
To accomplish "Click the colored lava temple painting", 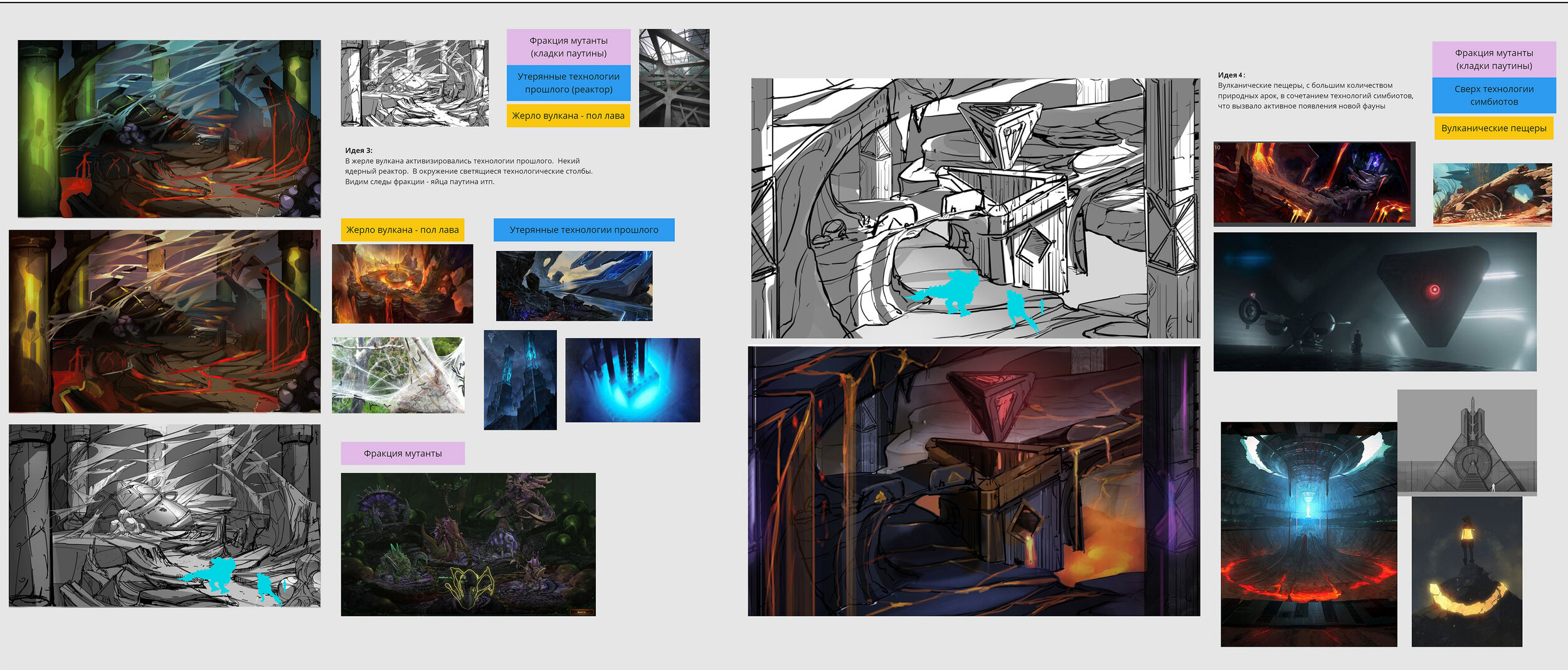I will click(974, 481).
